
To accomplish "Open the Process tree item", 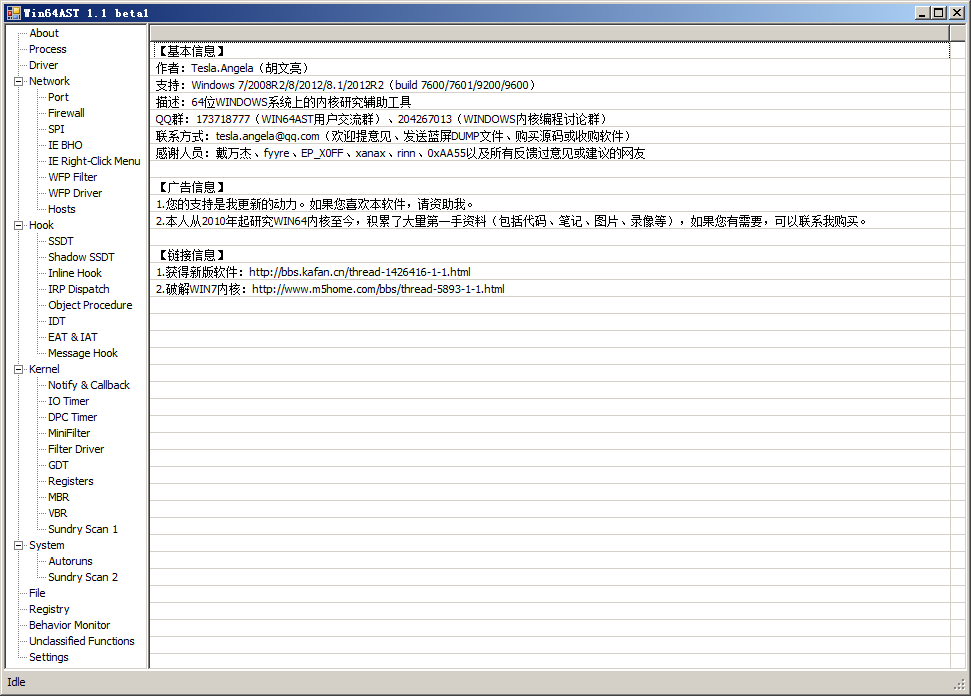I will click(x=47, y=49).
